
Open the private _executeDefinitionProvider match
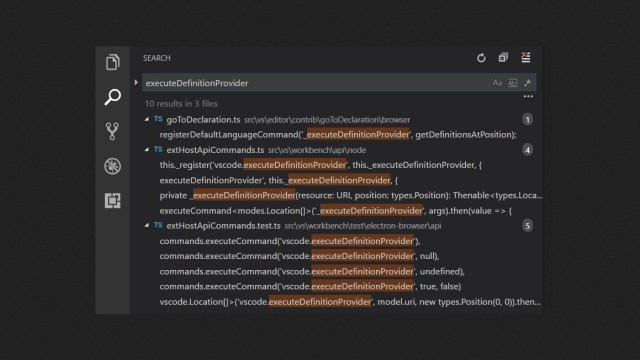coord(351,195)
